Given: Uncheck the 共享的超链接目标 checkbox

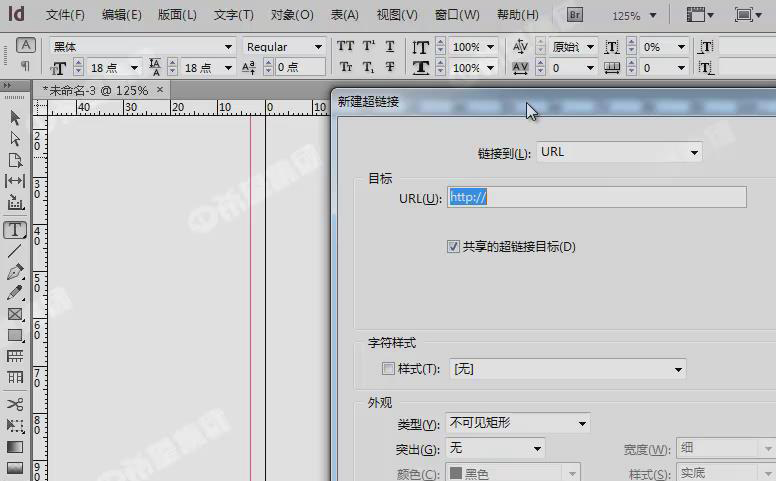Looking at the screenshot, I should 454,246.
